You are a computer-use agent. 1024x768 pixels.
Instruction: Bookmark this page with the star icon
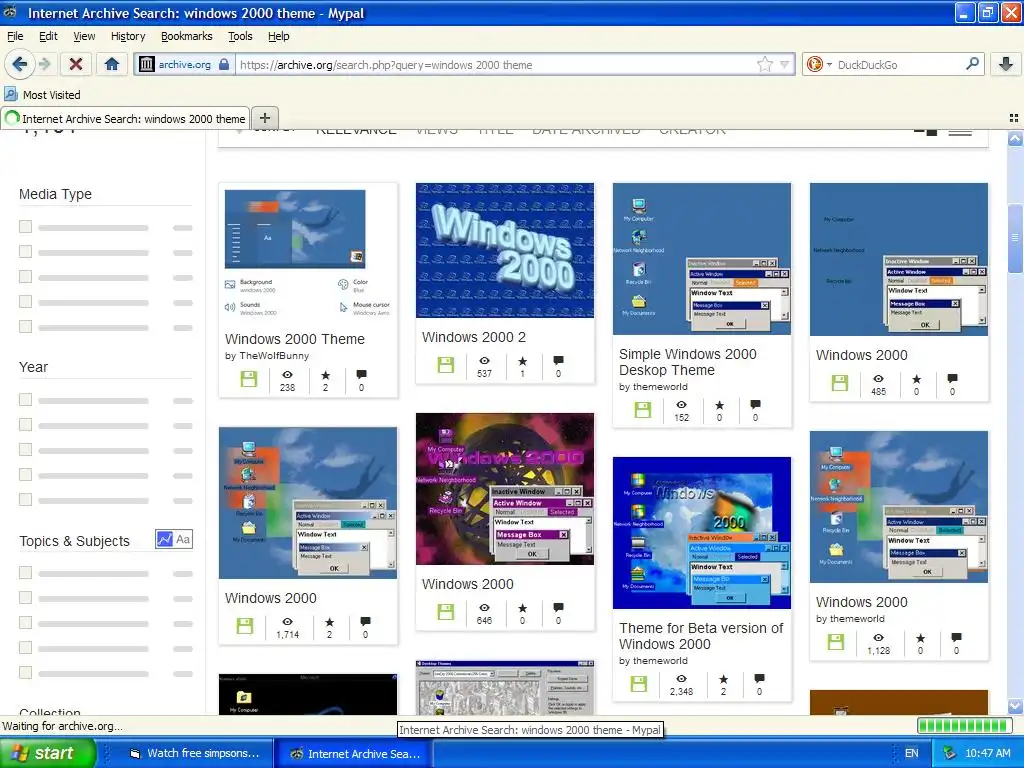click(765, 64)
